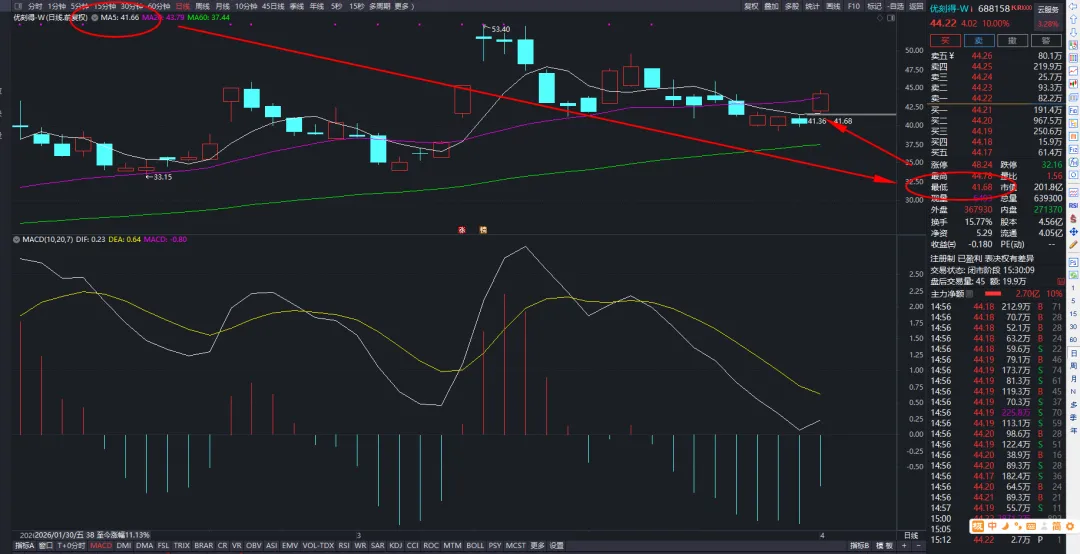
Task: Switch to the 分时 timeframe
Action: coord(35,6)
